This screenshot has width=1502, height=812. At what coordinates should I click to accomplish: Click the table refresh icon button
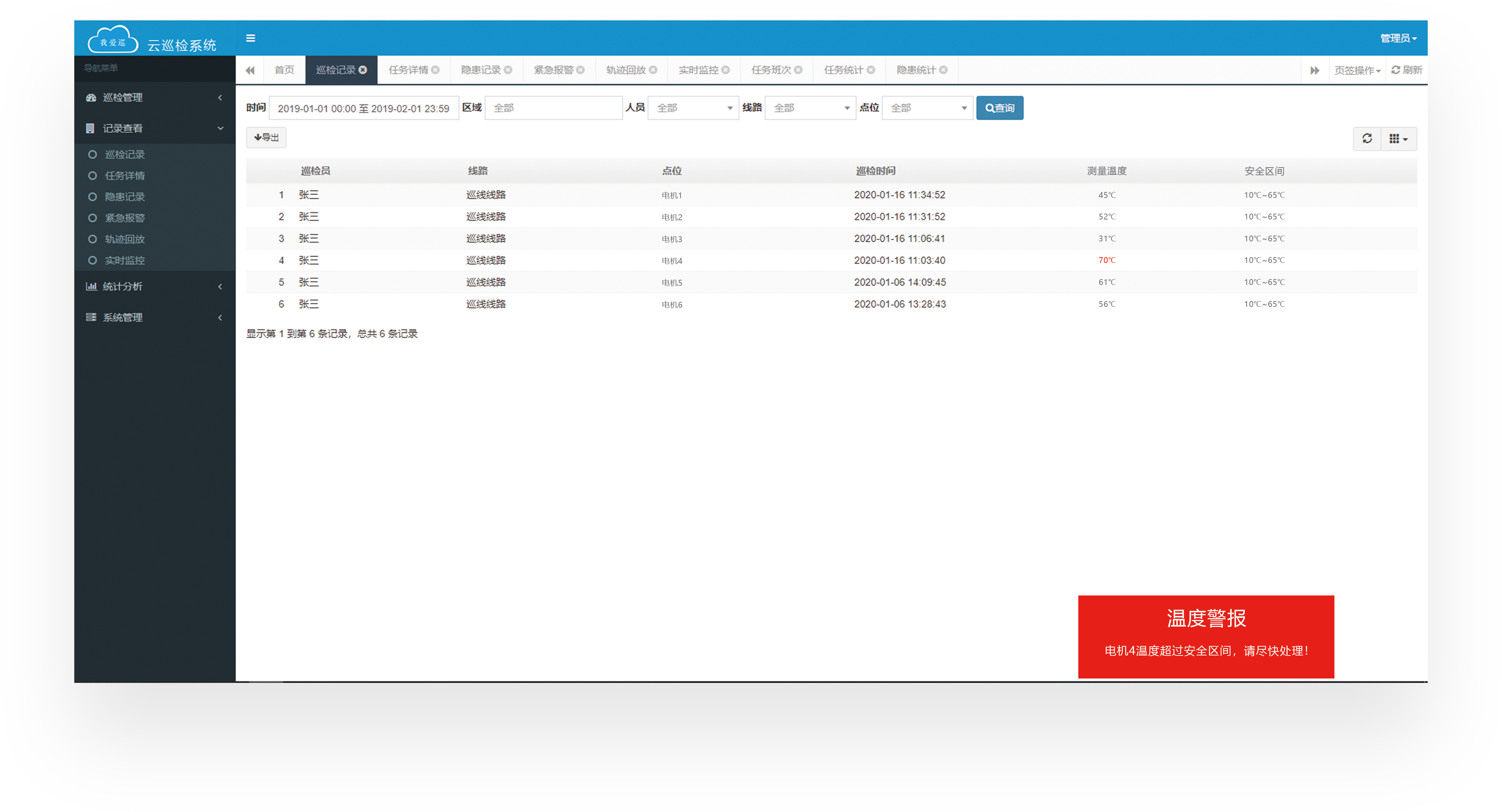(x=1367, y=139)
